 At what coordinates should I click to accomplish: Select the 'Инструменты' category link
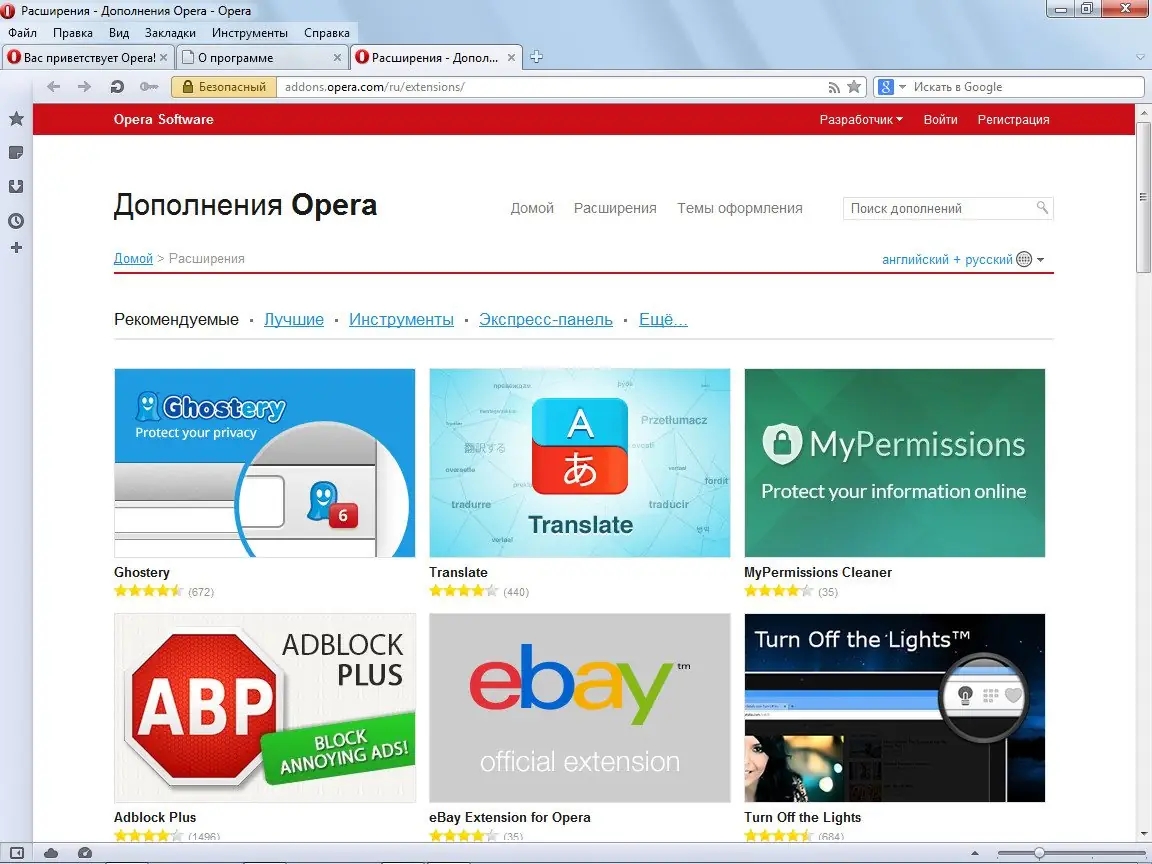tap(401, 320)
